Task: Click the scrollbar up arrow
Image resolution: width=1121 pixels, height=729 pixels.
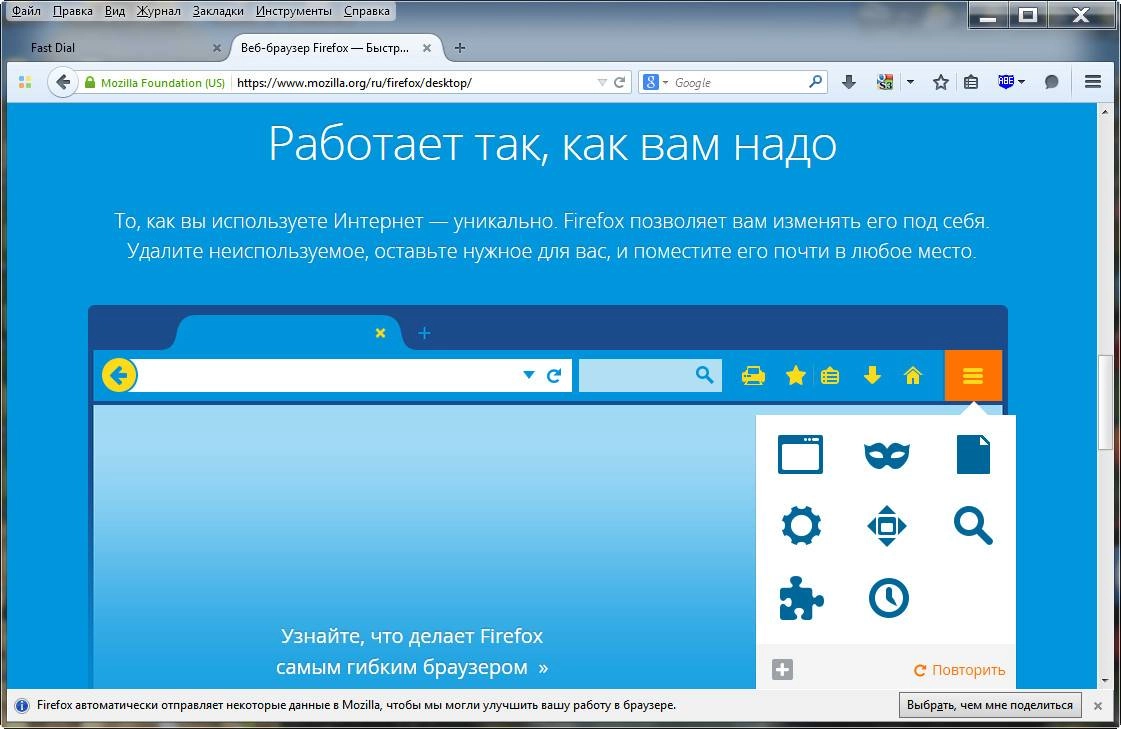Action: point(1105,111)
